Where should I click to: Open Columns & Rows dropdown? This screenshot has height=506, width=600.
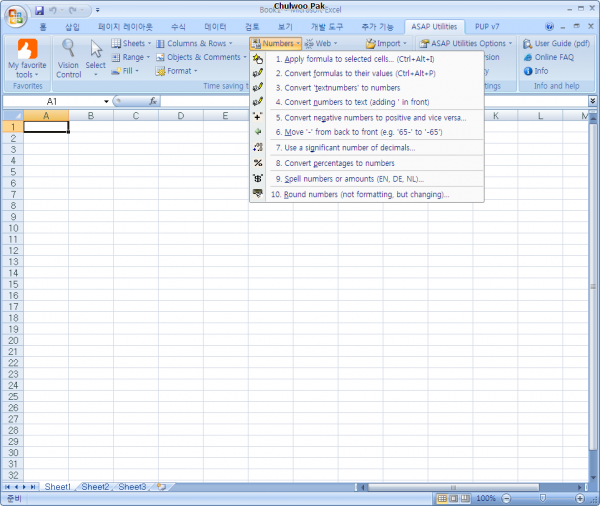click(x=194, y=43)
